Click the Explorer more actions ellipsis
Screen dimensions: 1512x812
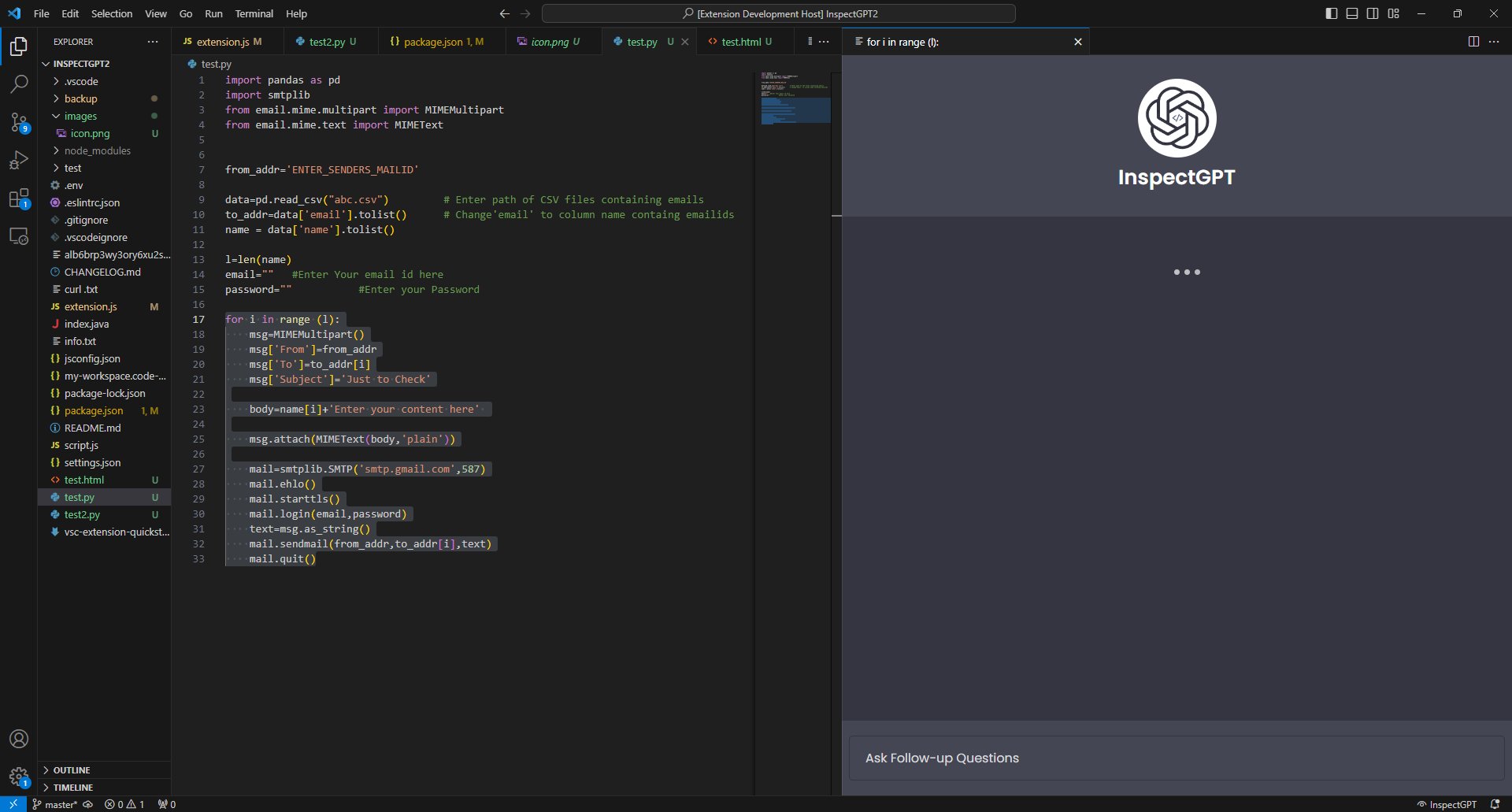pyautogui.click(x=153, y=42)
